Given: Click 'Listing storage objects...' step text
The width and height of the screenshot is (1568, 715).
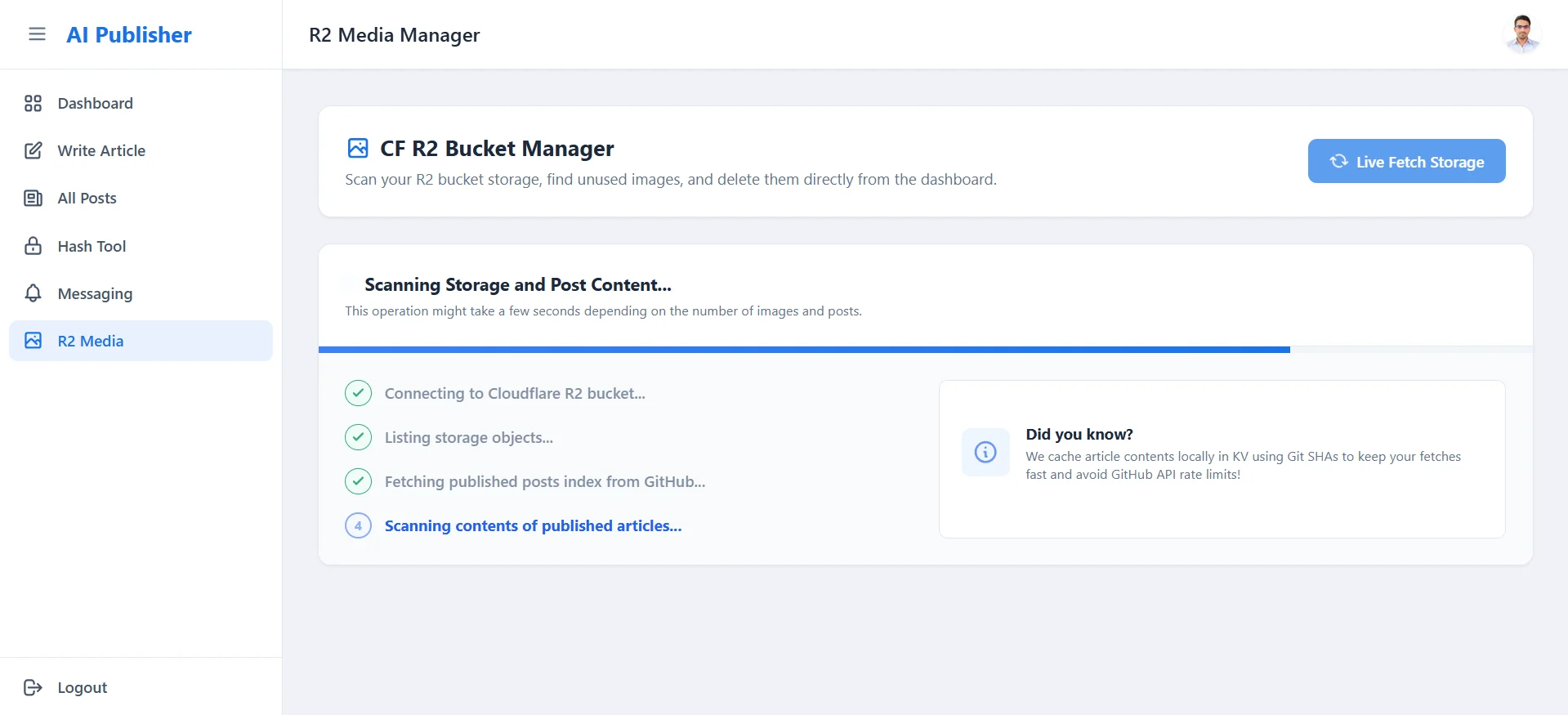Looking at the screenshot, I should point(469,437).
